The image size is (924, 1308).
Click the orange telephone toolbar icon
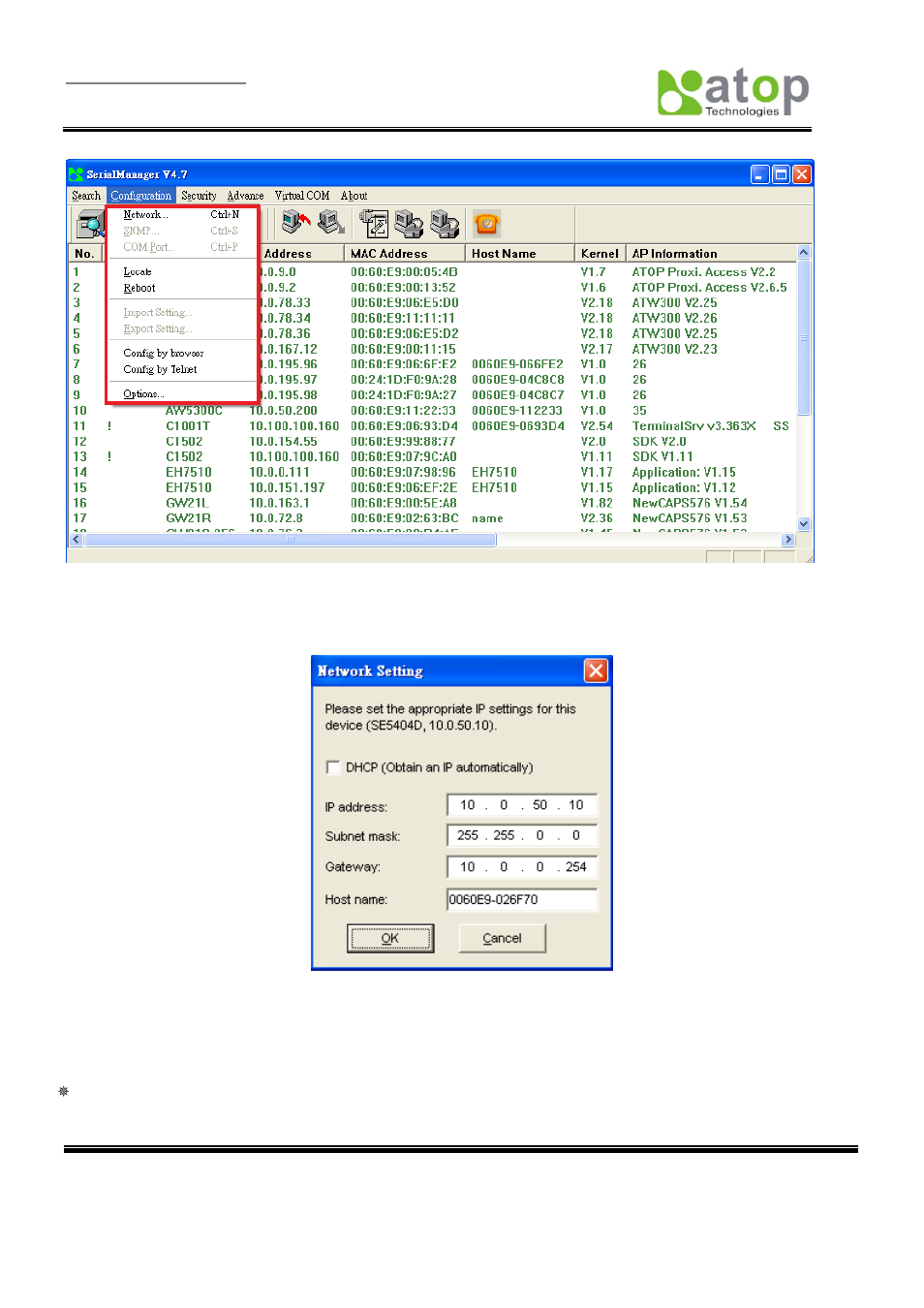[x=487, y=225]
